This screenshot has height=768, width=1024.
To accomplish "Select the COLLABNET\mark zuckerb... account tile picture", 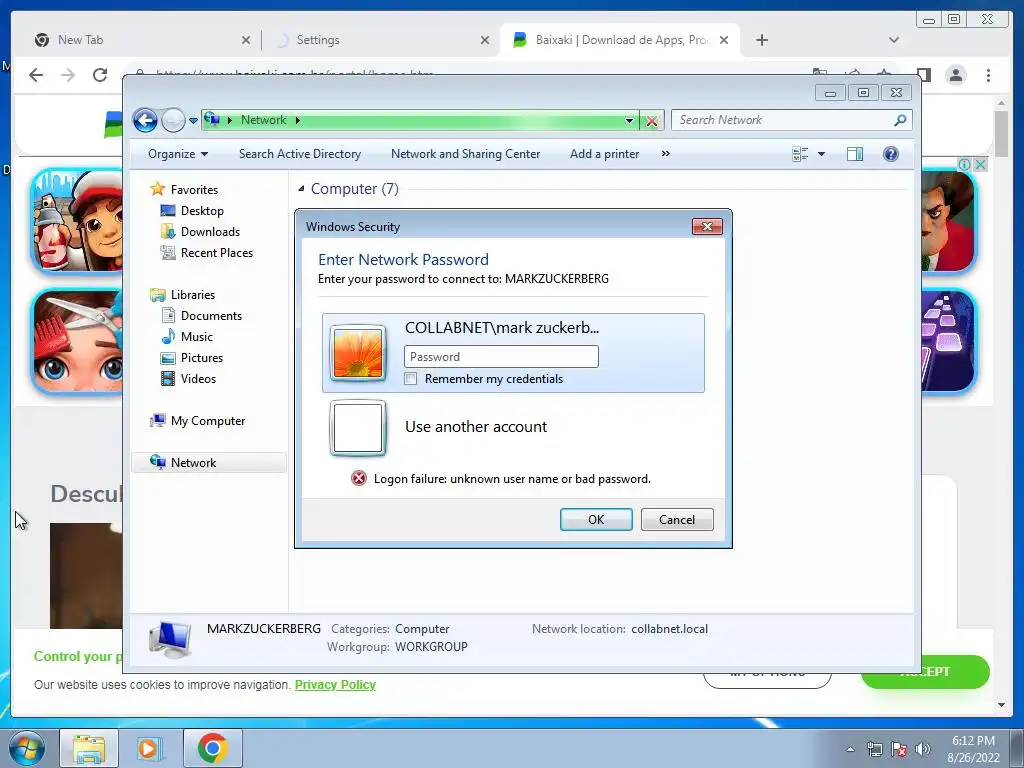I will click(358, 353).
